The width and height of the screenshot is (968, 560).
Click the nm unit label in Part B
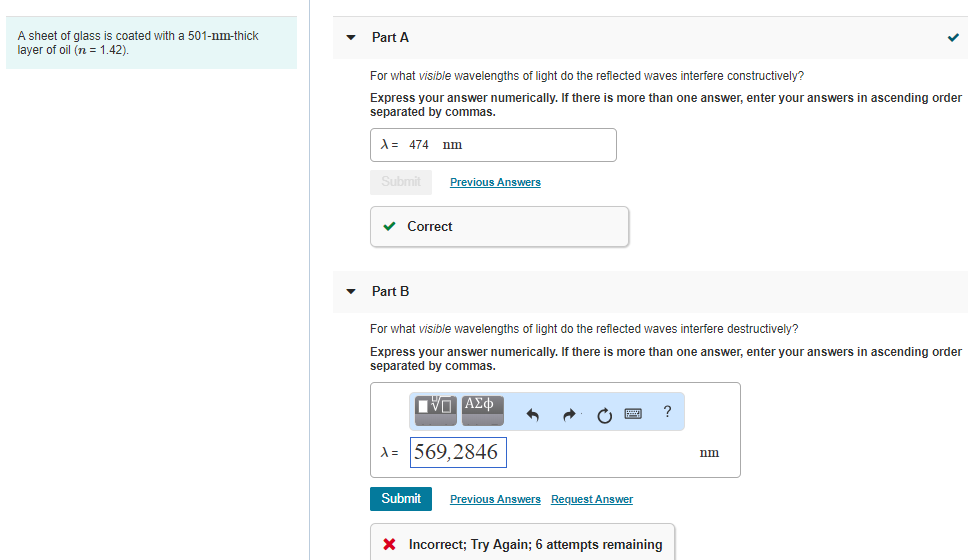709,453
